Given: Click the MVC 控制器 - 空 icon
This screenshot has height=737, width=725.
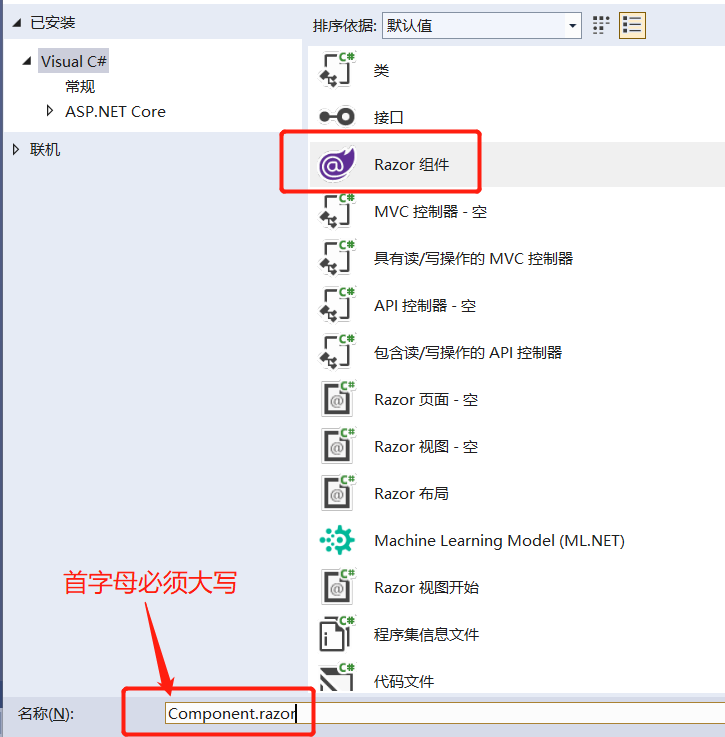Looking at the screenshot, I should pos(337,211).
